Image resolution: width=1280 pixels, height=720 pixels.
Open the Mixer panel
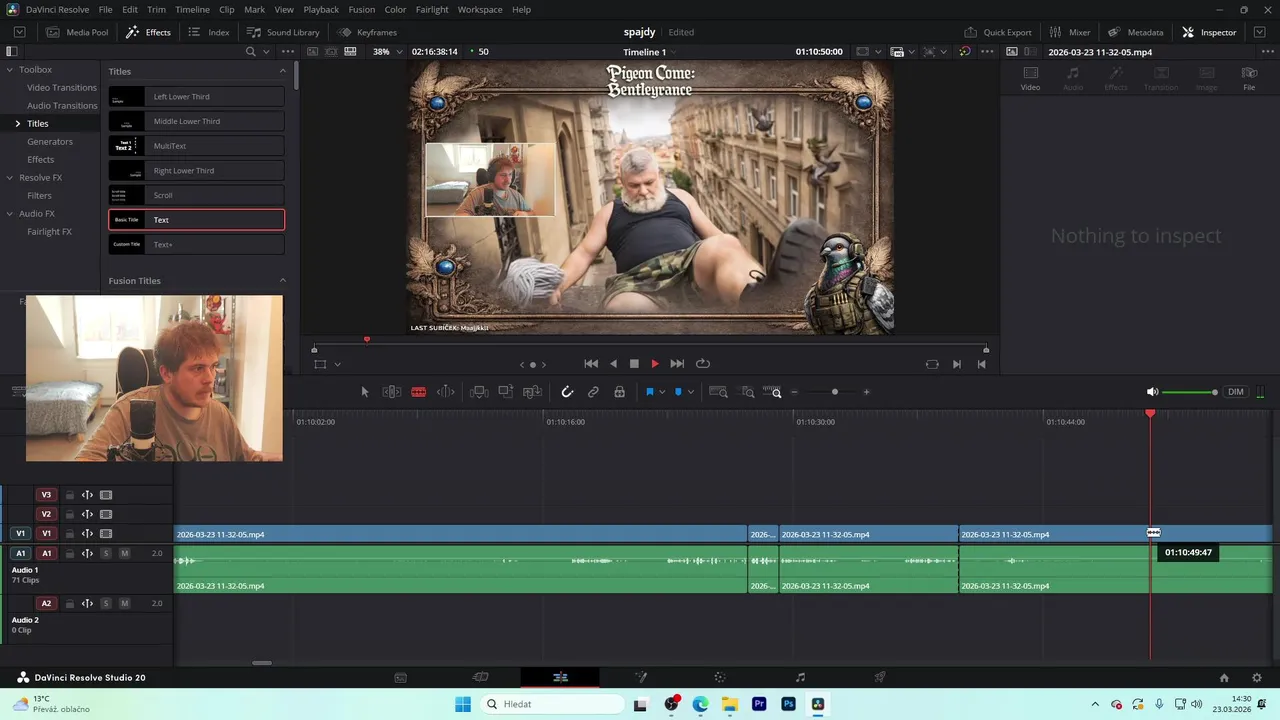pos(1070,32)
